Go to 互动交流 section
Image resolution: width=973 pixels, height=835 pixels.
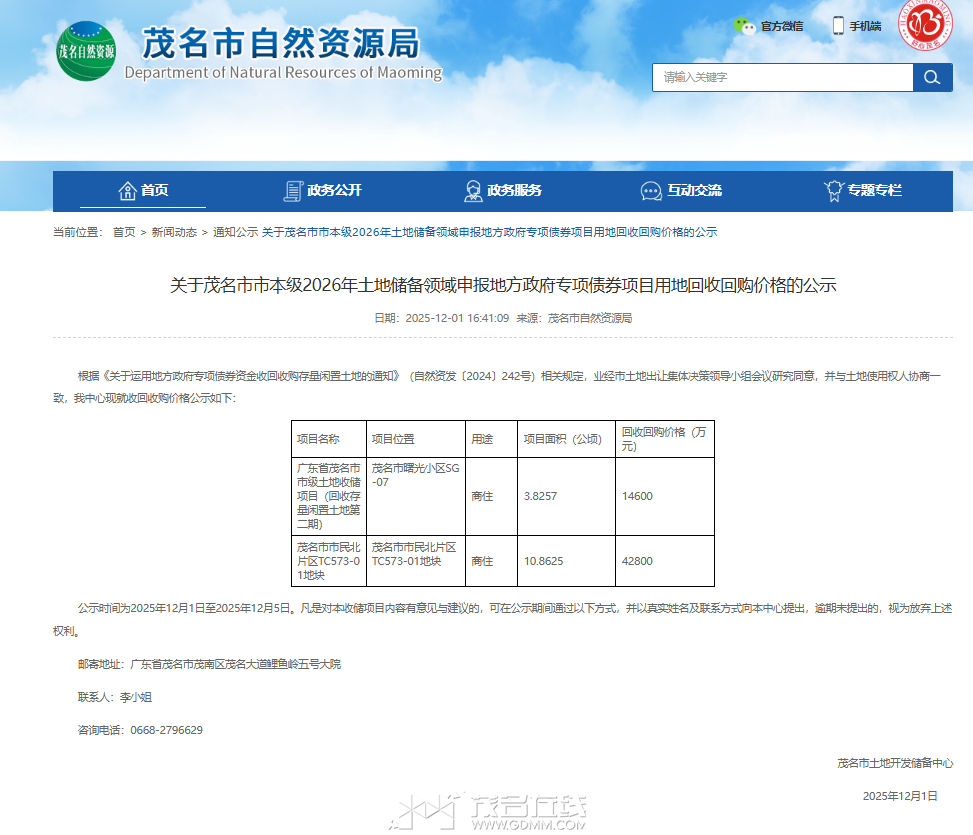click(694, 190)
